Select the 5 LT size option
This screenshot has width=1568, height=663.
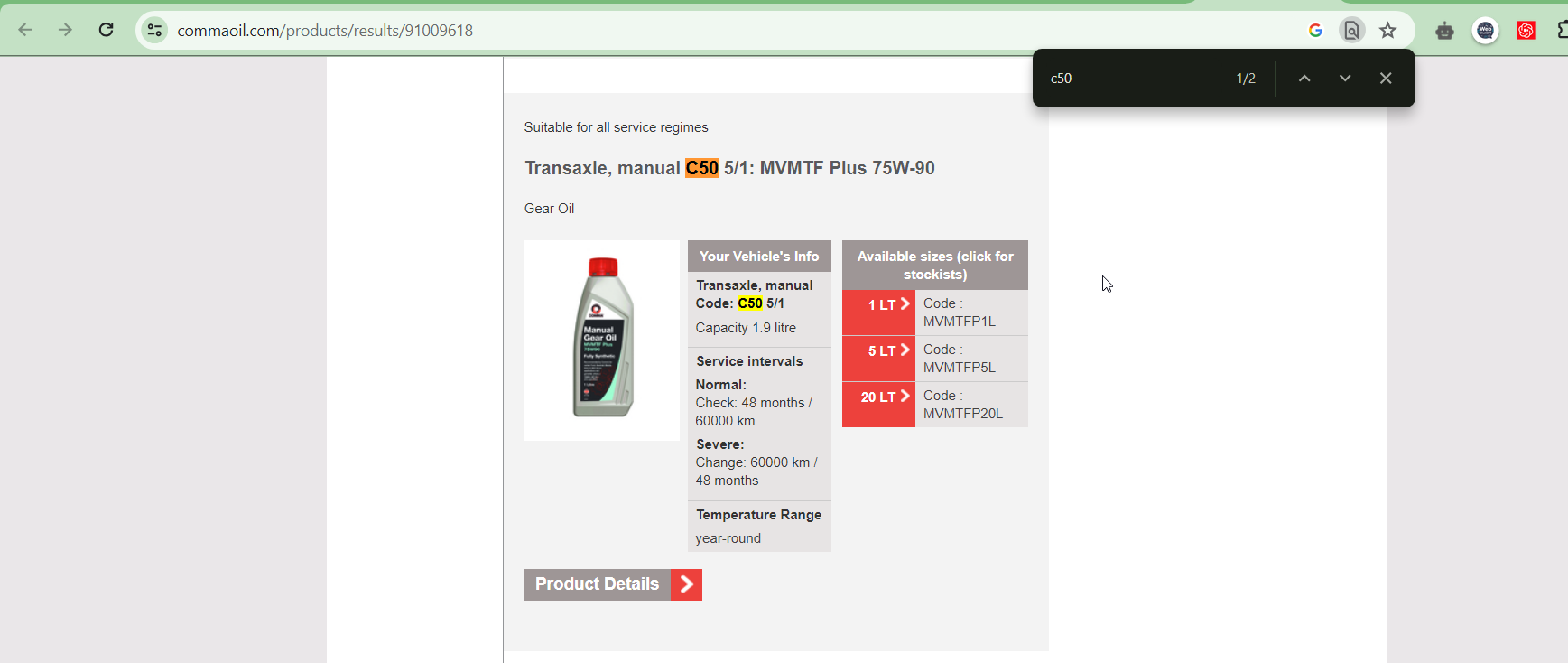[878, 359]
